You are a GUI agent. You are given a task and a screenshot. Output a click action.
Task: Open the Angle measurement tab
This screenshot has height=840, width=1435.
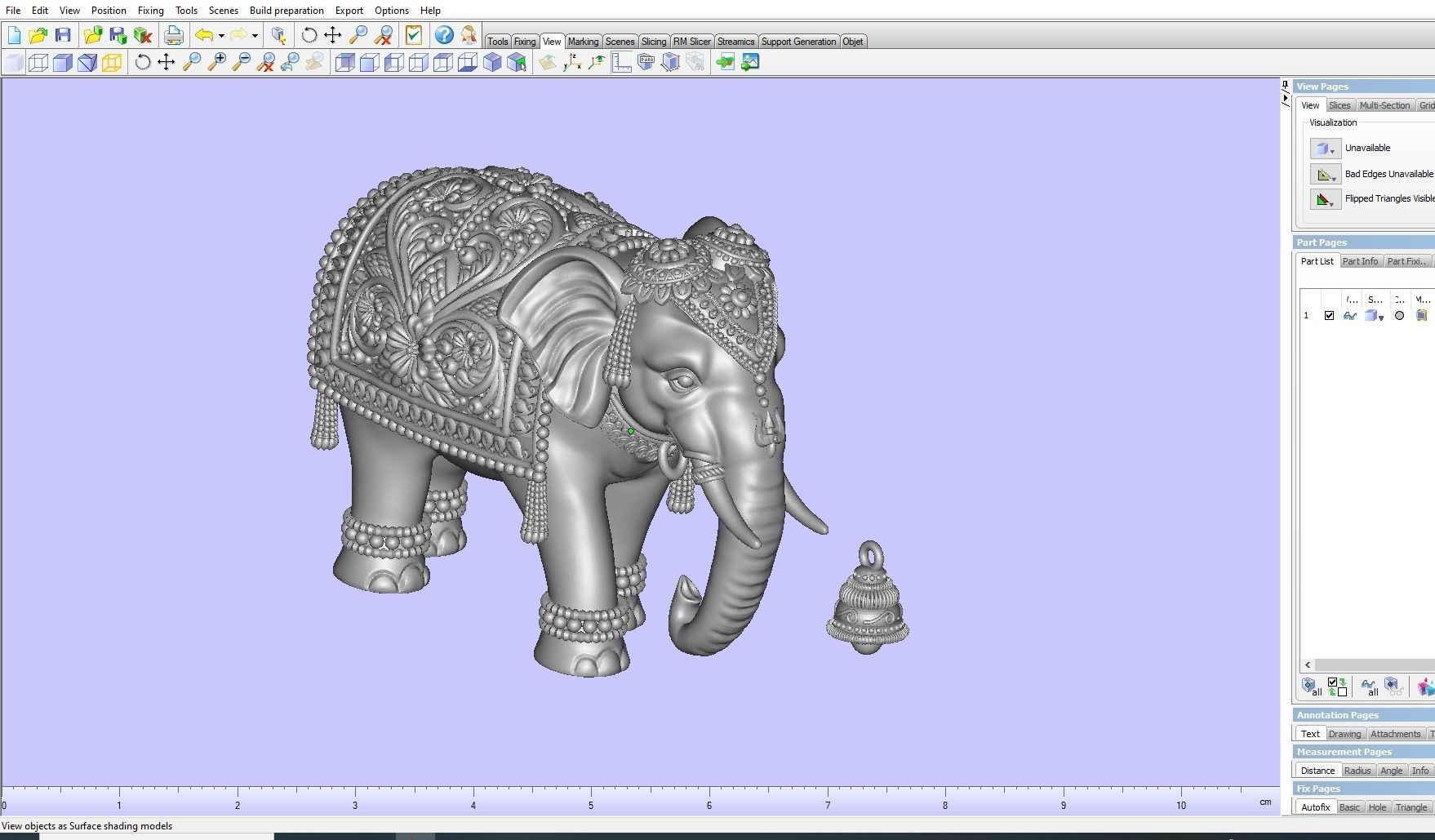pyautogui.click(x=1391, y=771)
